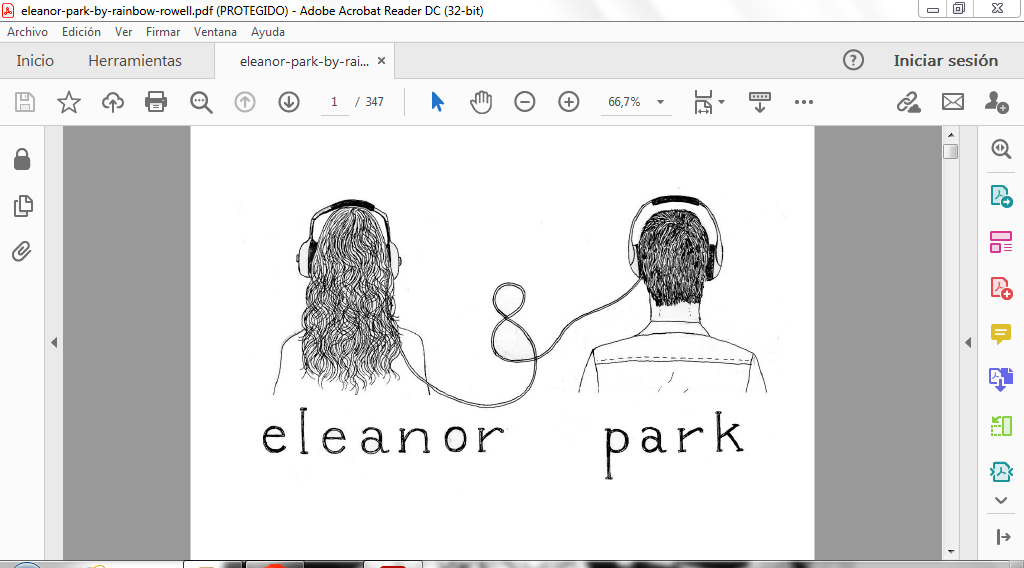Open the fit page width tool
The width and height of the screenshot is (1024, 568).
pos(703,102)
